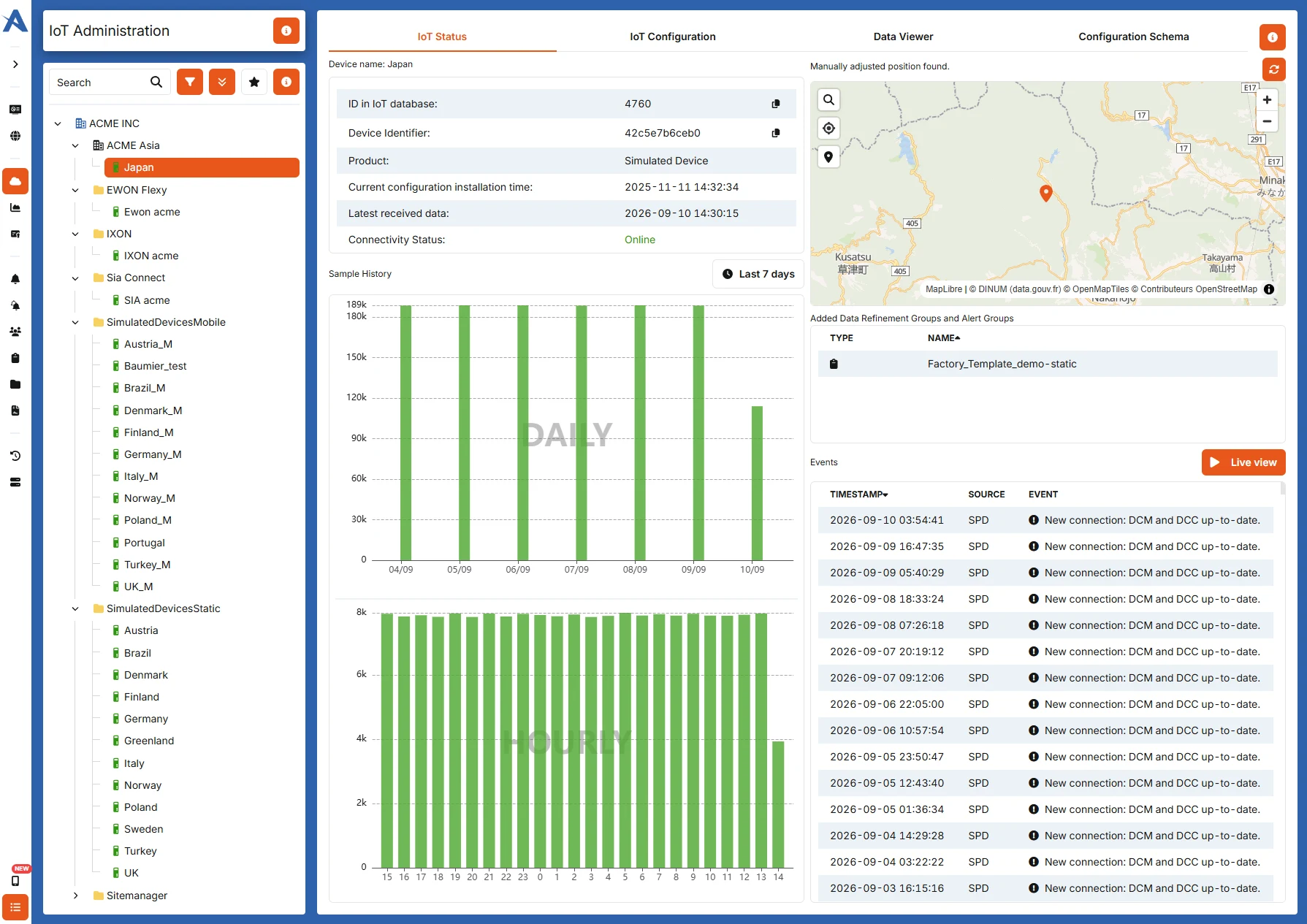Open the users group icon in left sidebar
Screen dimensions: 1307x924
[x=15, y=332]
